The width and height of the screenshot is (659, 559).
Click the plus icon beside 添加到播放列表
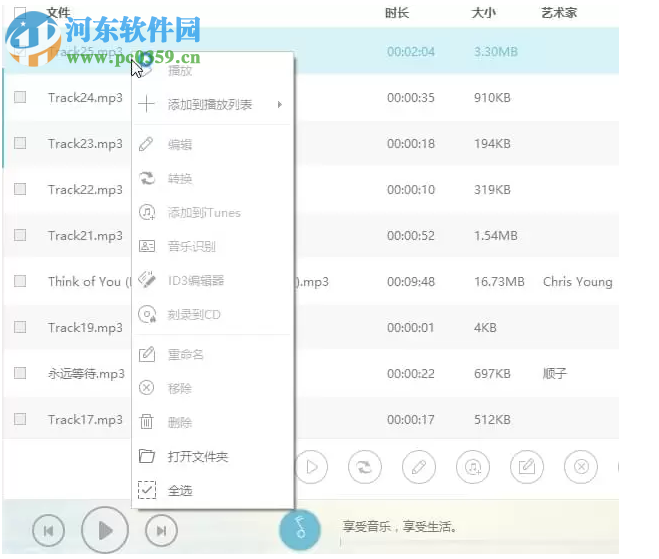click(x=146, y=104)
